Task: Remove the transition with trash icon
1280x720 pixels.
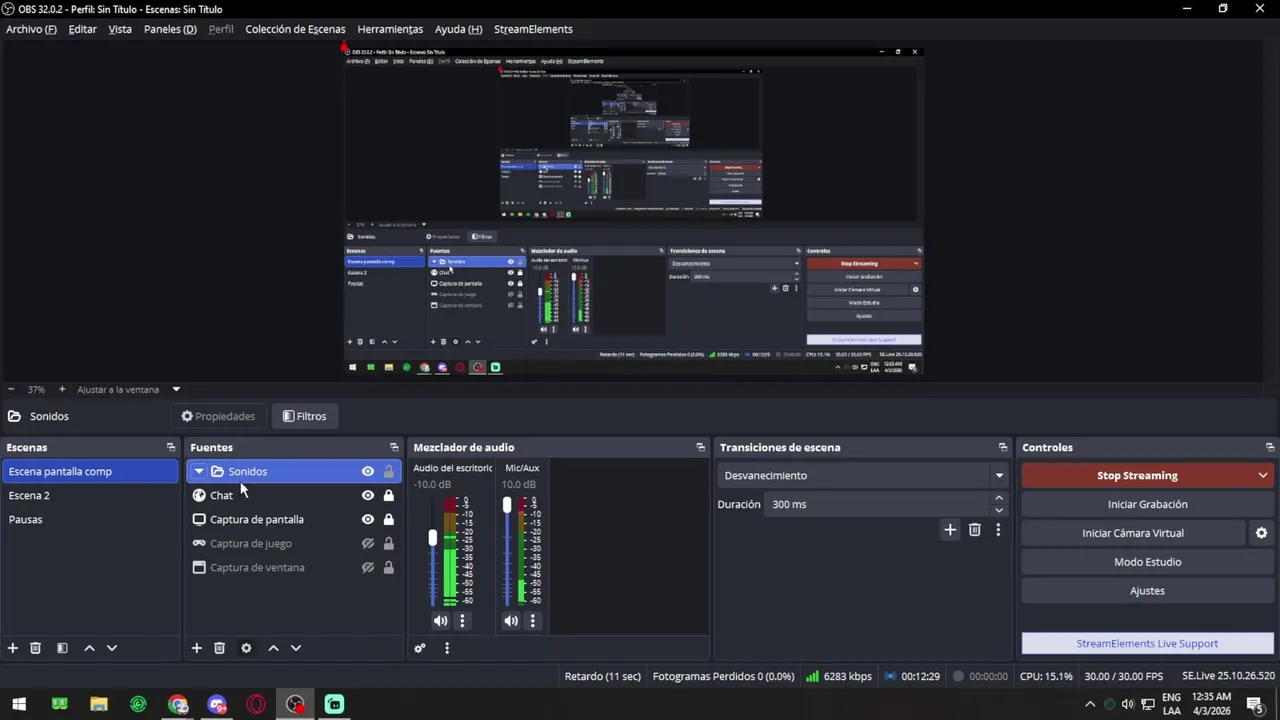Action: (975, 530)
